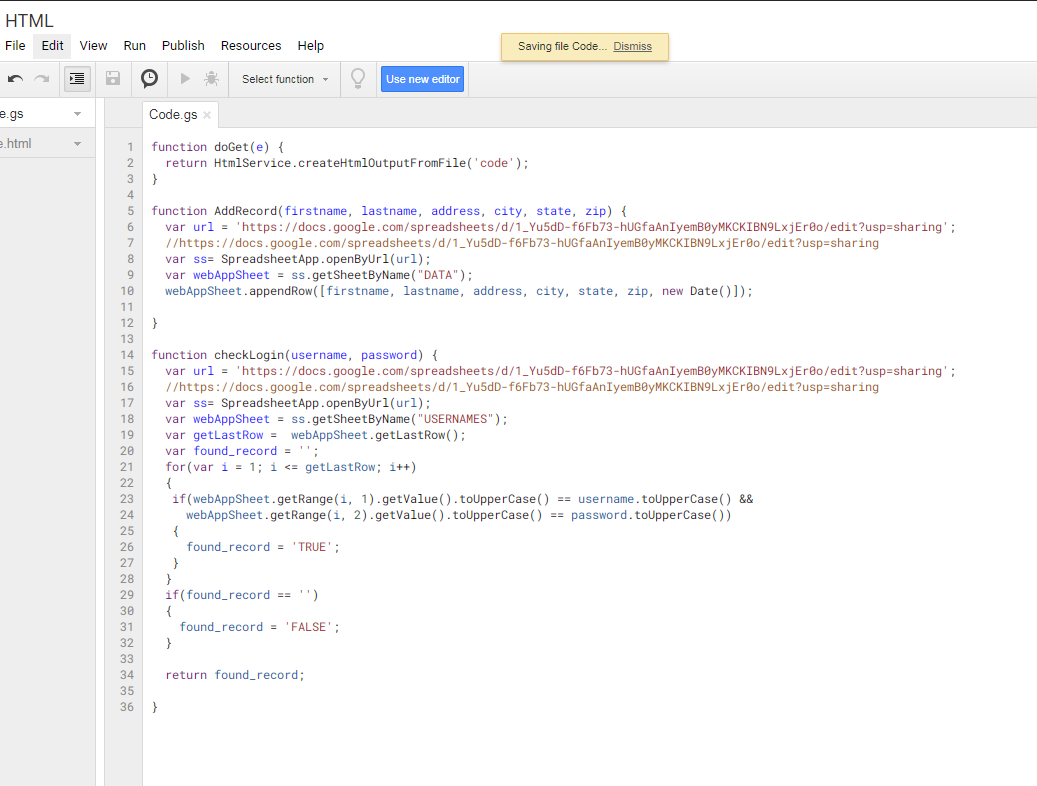Open the Run menu
Image resolution: width=1037 pixels, height=786 pixels.
pyautogui.click(x=135, y=46)
